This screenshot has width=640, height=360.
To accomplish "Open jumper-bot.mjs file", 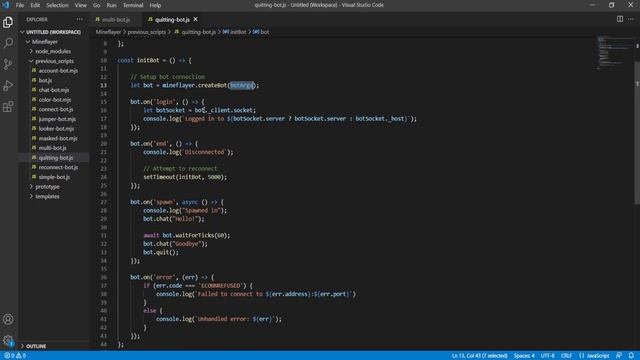I will coord(57,119).
